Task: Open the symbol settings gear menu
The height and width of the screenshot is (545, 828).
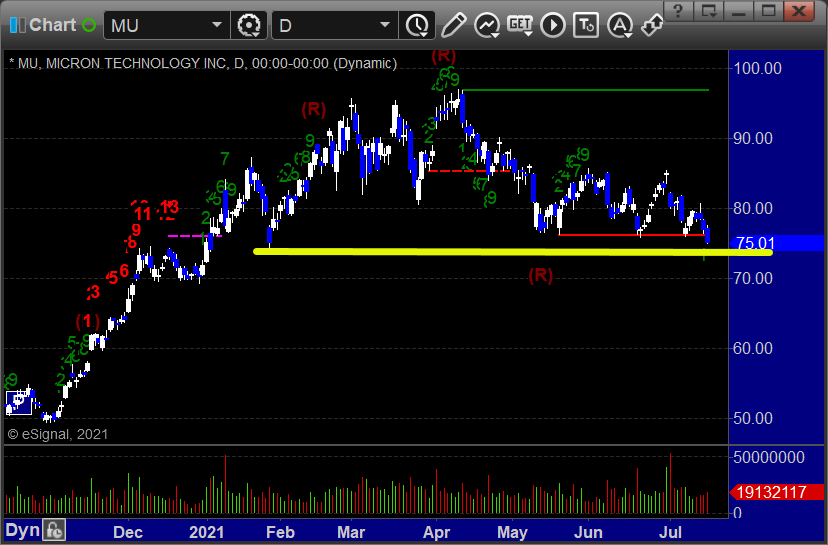Action: (x=249, y=25)
